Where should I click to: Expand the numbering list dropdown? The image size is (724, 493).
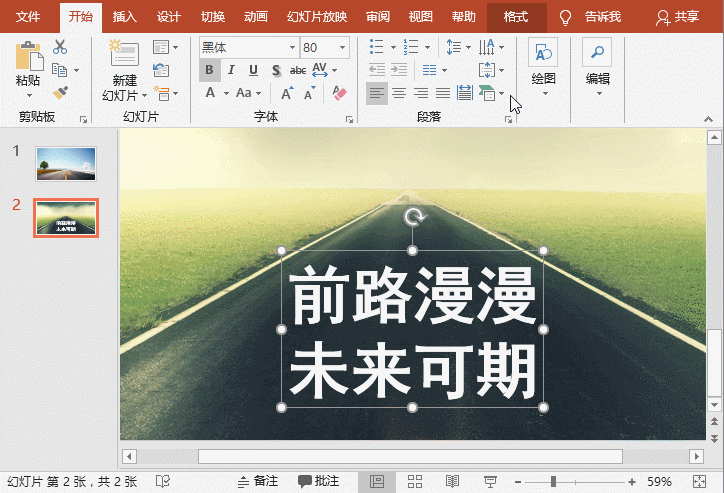(x=427, y=47)
